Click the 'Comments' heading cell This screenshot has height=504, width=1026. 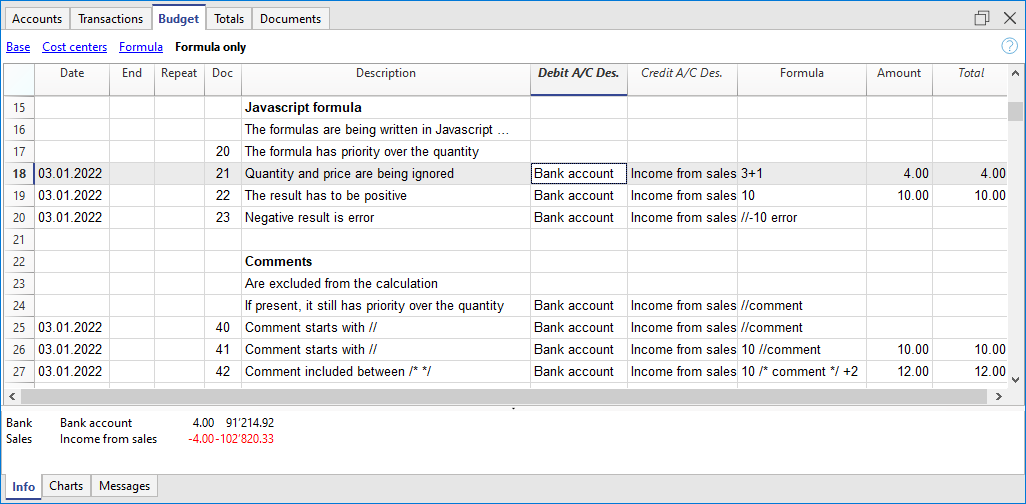click(385, 261)
